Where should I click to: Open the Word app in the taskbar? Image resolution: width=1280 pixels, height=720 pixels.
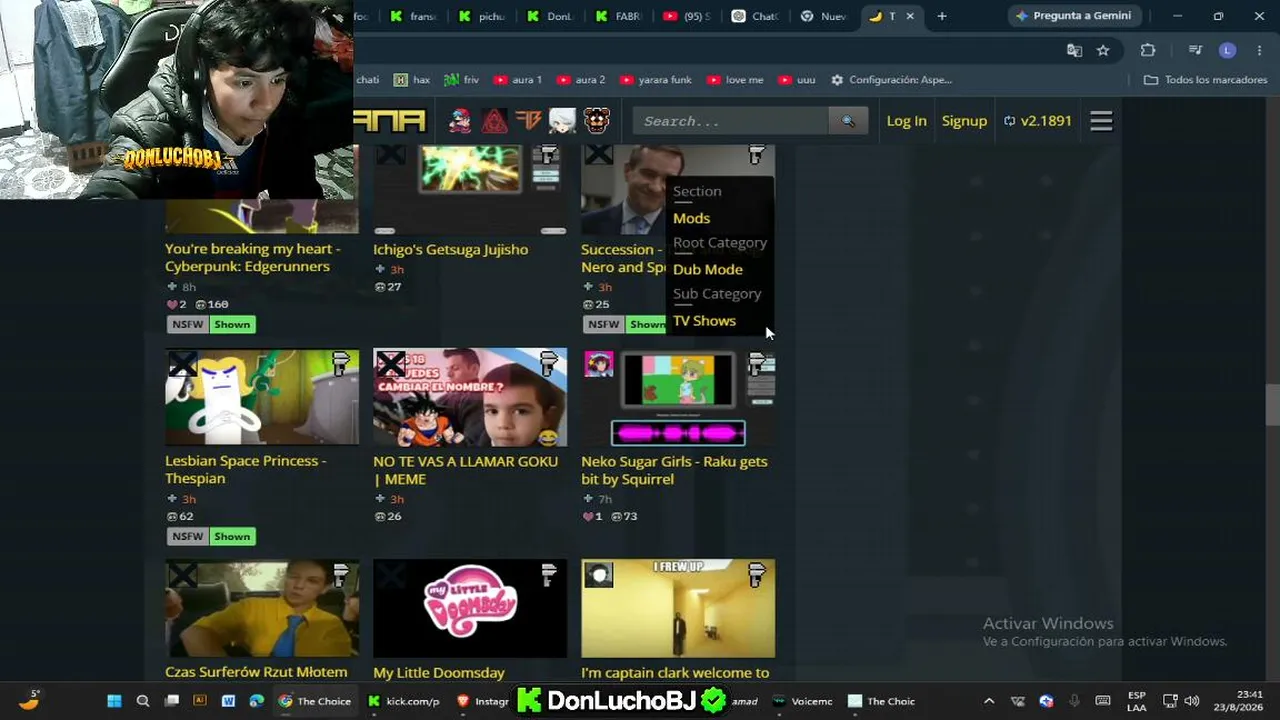pos(228,701)
